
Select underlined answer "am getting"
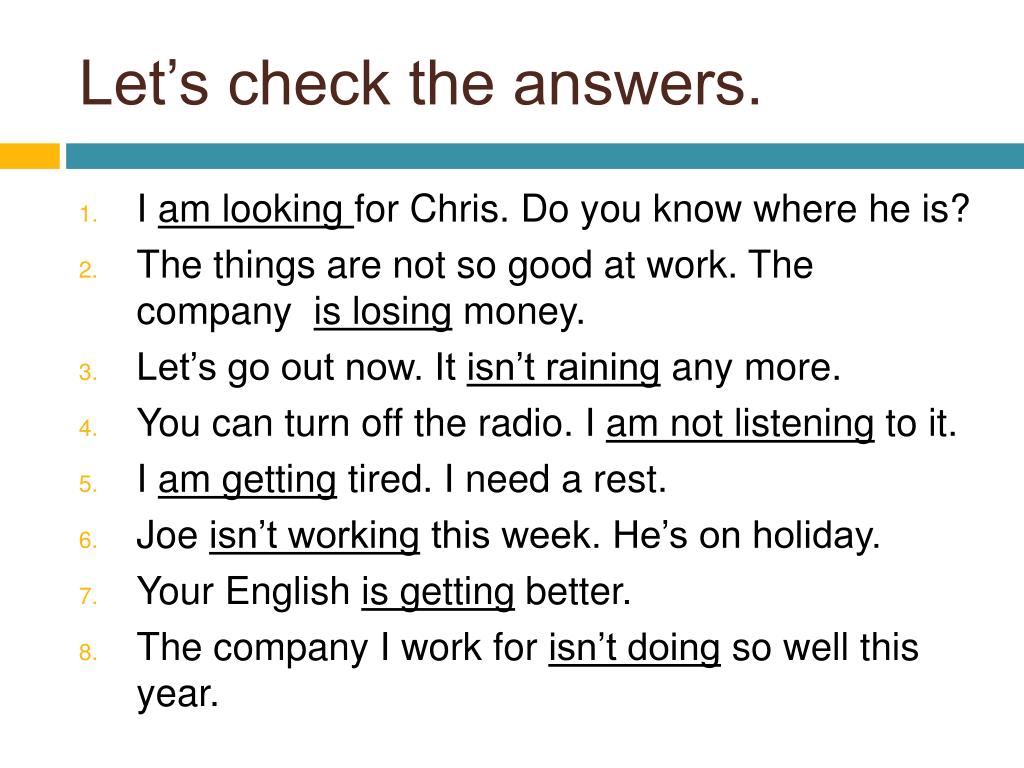(x=247, y=480)
